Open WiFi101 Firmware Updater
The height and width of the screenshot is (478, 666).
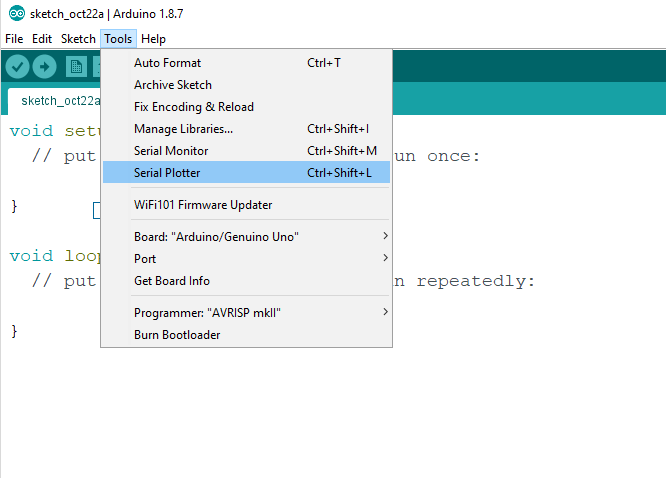point(246,205)
